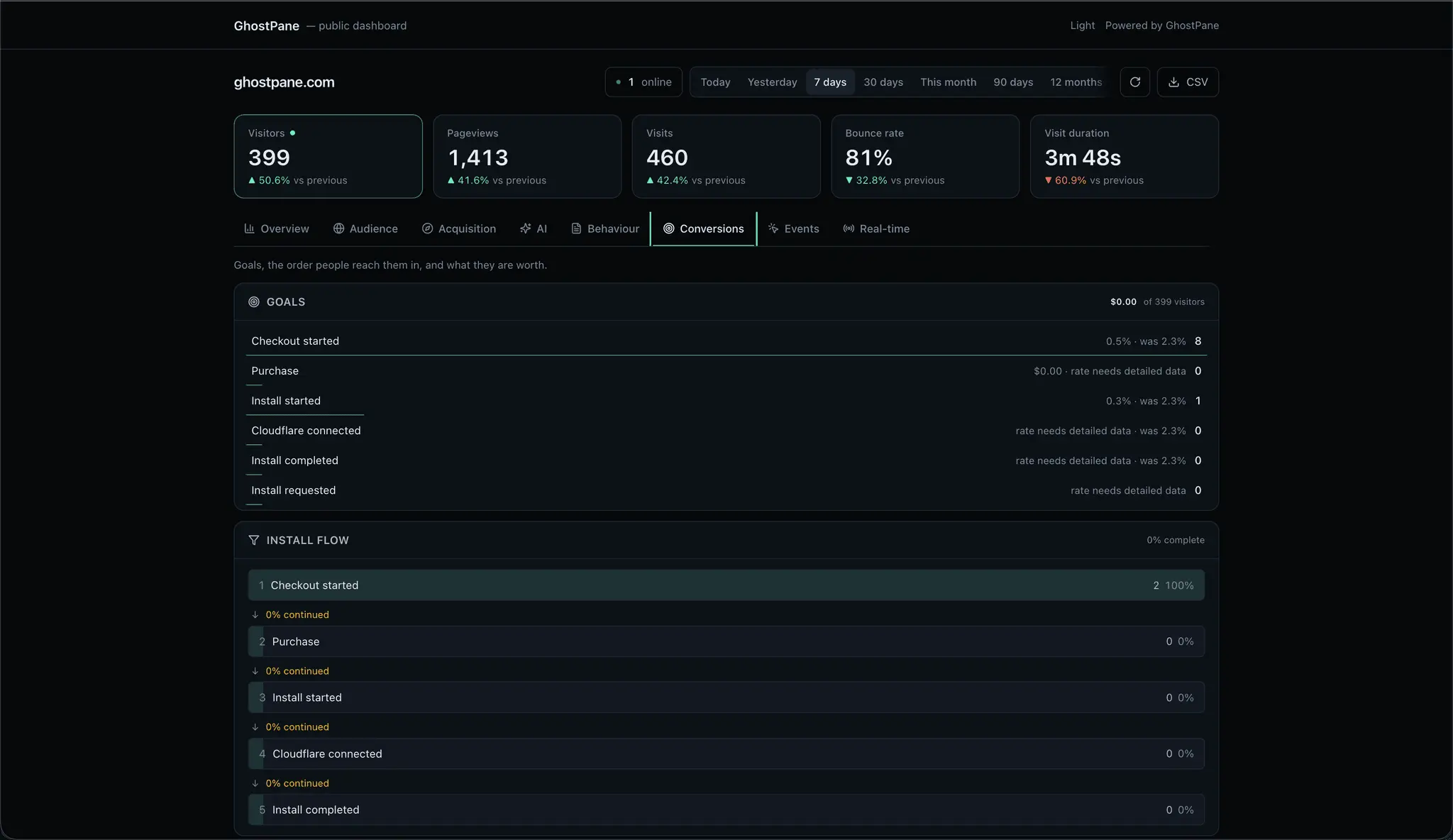Click the Overview bar chart icon
Image resolution: width=1453 pixels, height=840 pixels.
[249, 228]
